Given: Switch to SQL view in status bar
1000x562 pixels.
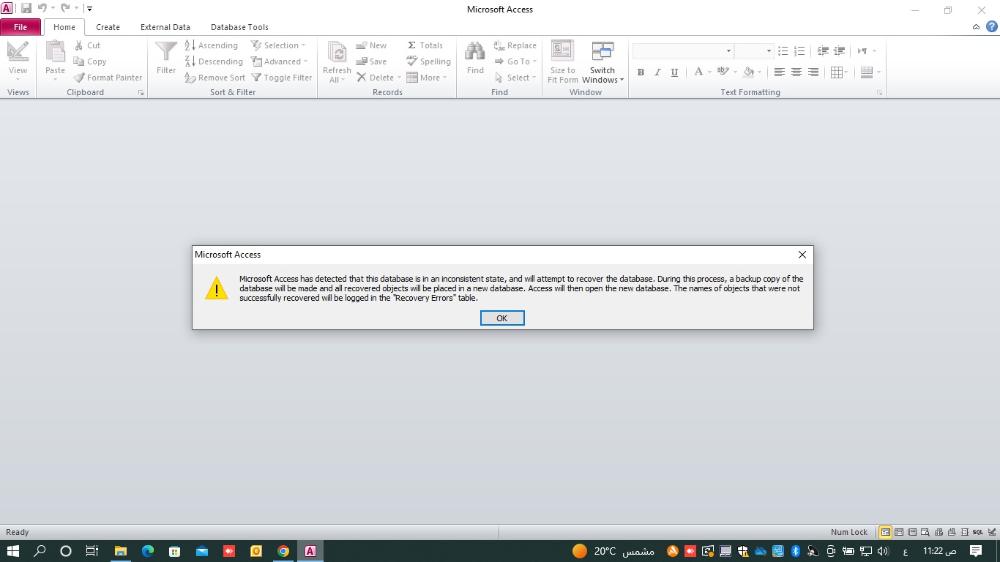Looking at the screenshot, I should coord(978,532).
